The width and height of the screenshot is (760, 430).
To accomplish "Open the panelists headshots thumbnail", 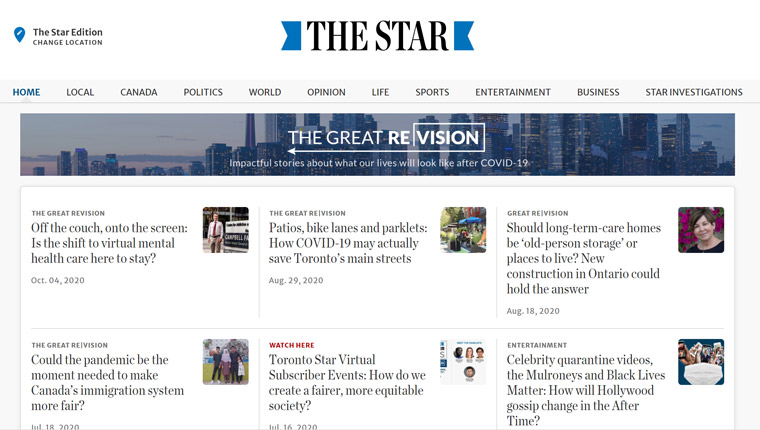I will [x=463, y=362].
